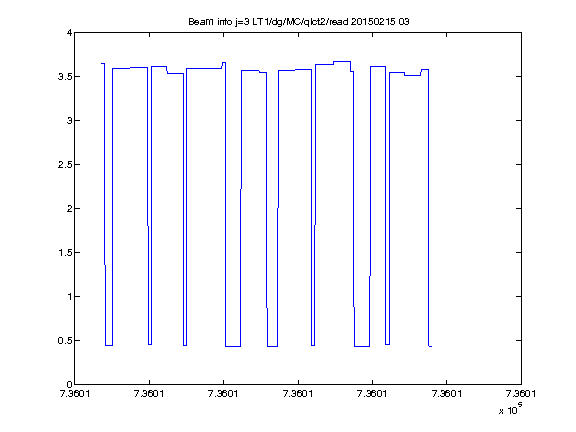The image size is (576, 432).
Task: Select the y-axis tick label "3"
Action: 69,120
